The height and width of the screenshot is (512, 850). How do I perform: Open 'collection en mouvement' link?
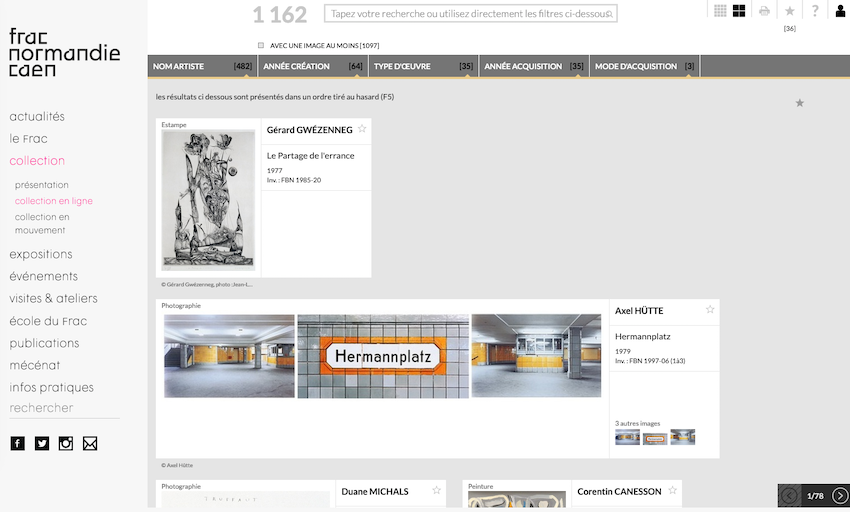(42, 223)
